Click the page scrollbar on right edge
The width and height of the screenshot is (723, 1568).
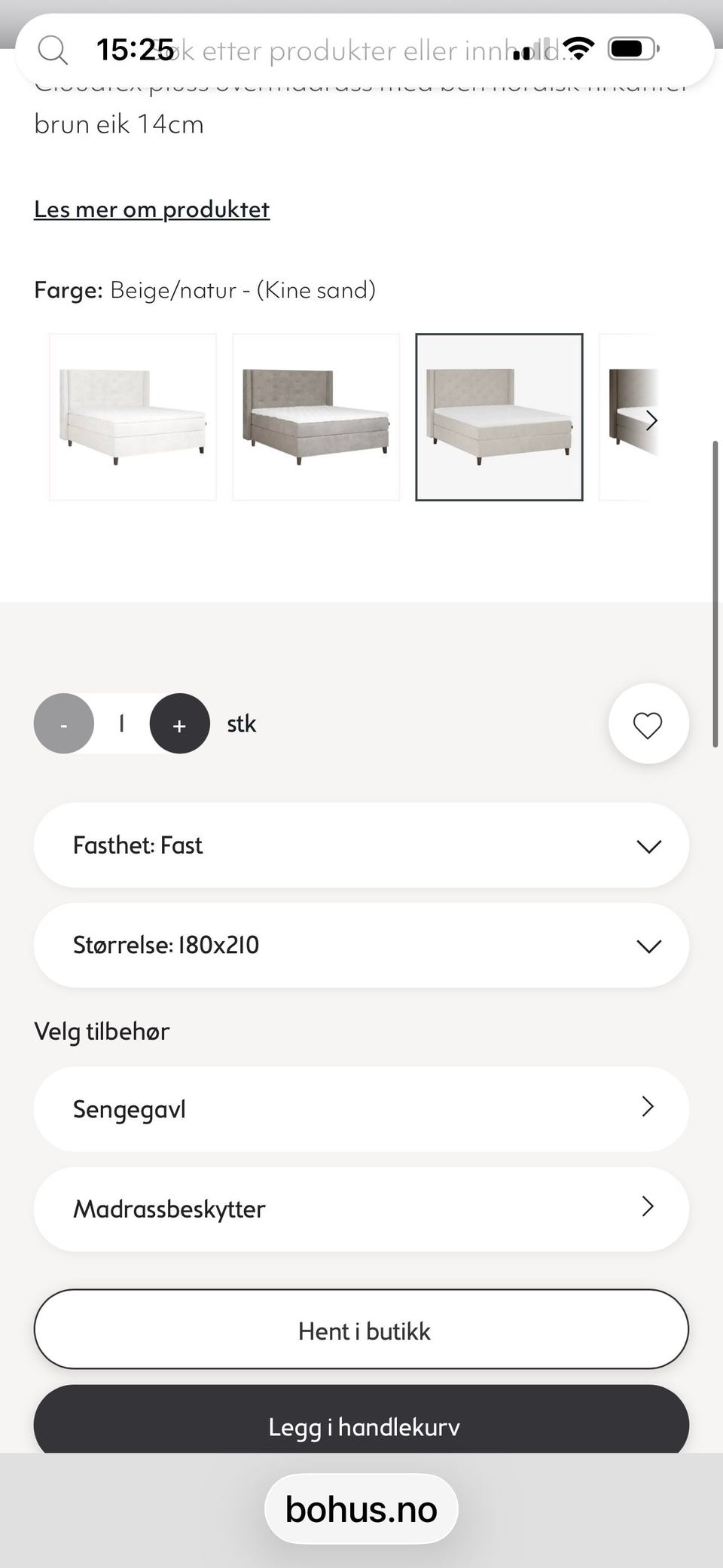pos(715,594)
